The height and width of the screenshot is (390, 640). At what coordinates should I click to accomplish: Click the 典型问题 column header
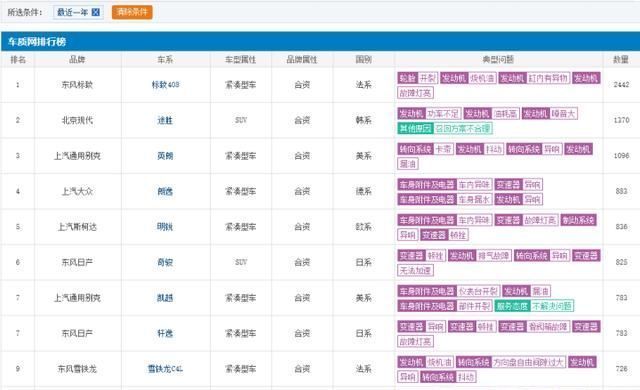(x=498, y=60)
